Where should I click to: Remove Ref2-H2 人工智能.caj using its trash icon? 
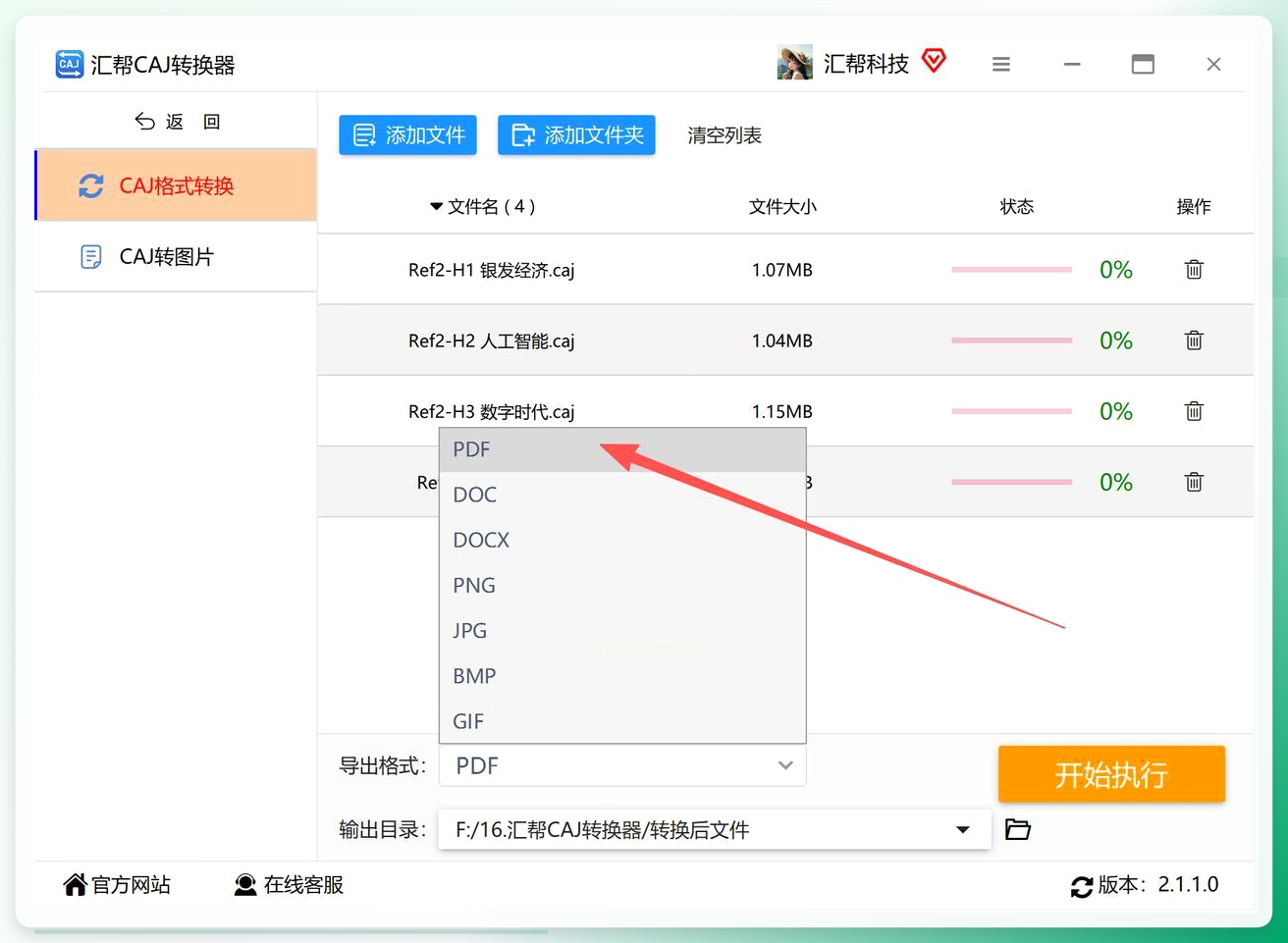tap(1194, 341)
